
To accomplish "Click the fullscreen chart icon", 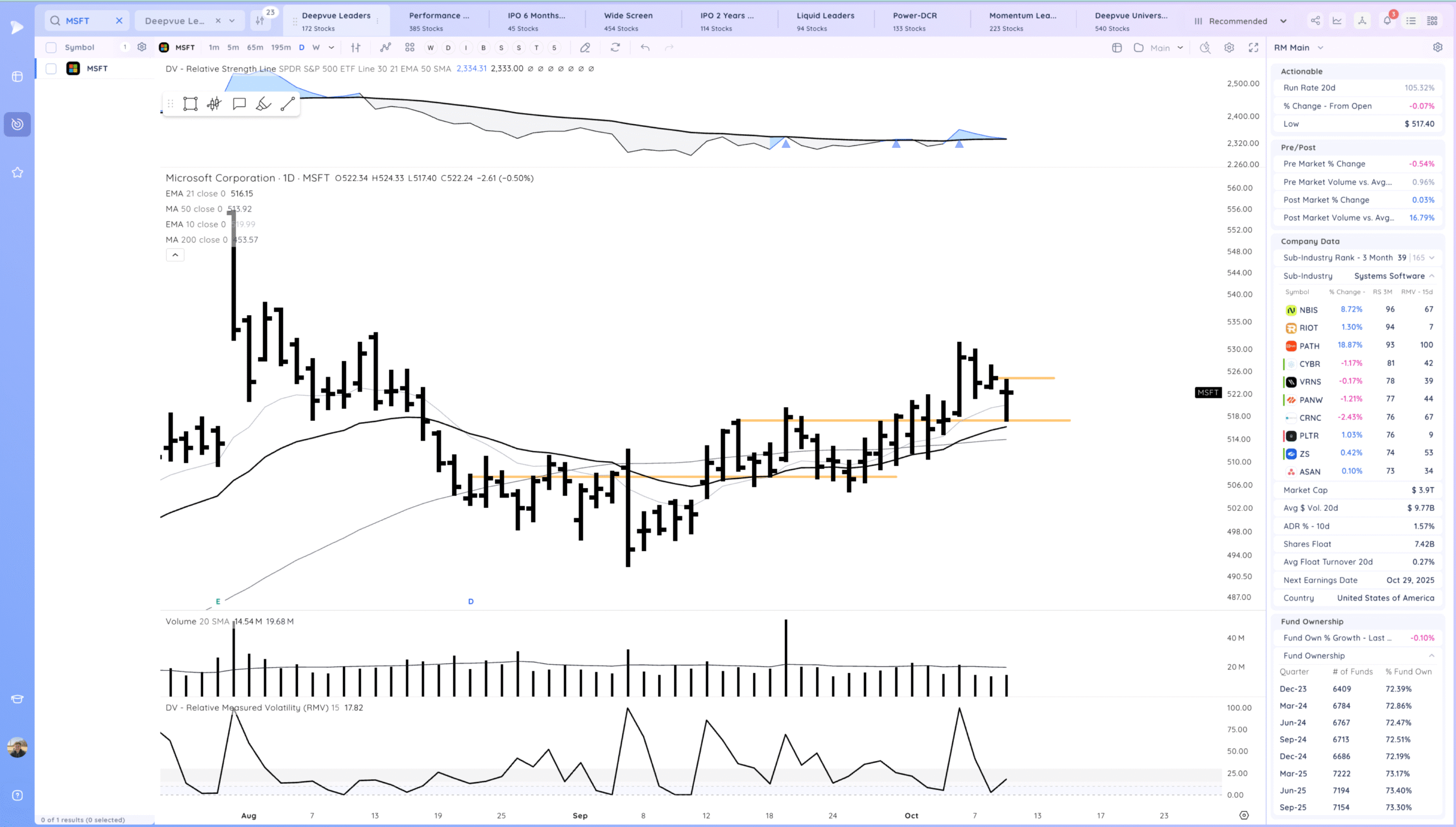I will coord(1254,48).
